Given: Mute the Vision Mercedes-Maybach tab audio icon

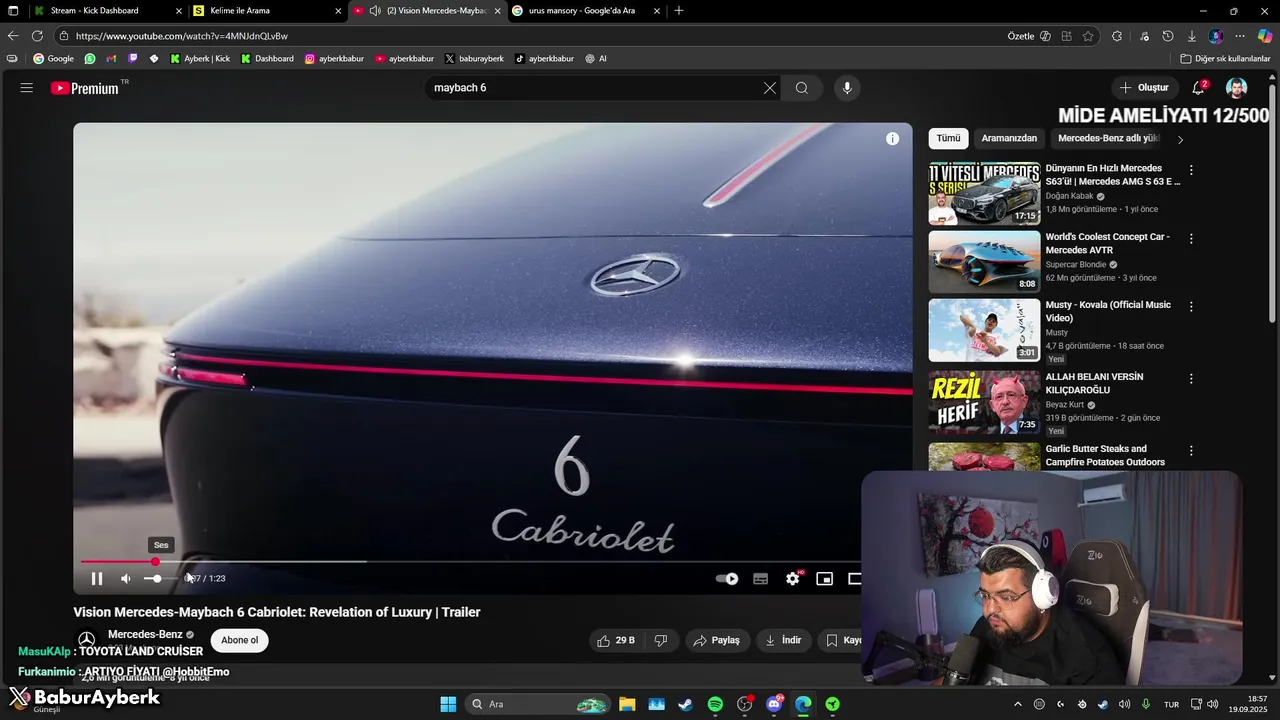Looking at the screenshot, I should click(374, 11).
